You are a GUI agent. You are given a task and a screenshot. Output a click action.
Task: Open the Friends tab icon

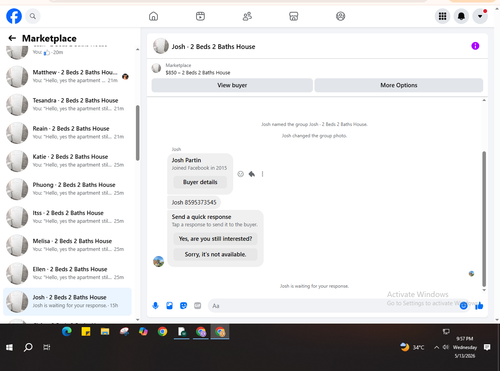click(x=247, y=16)
